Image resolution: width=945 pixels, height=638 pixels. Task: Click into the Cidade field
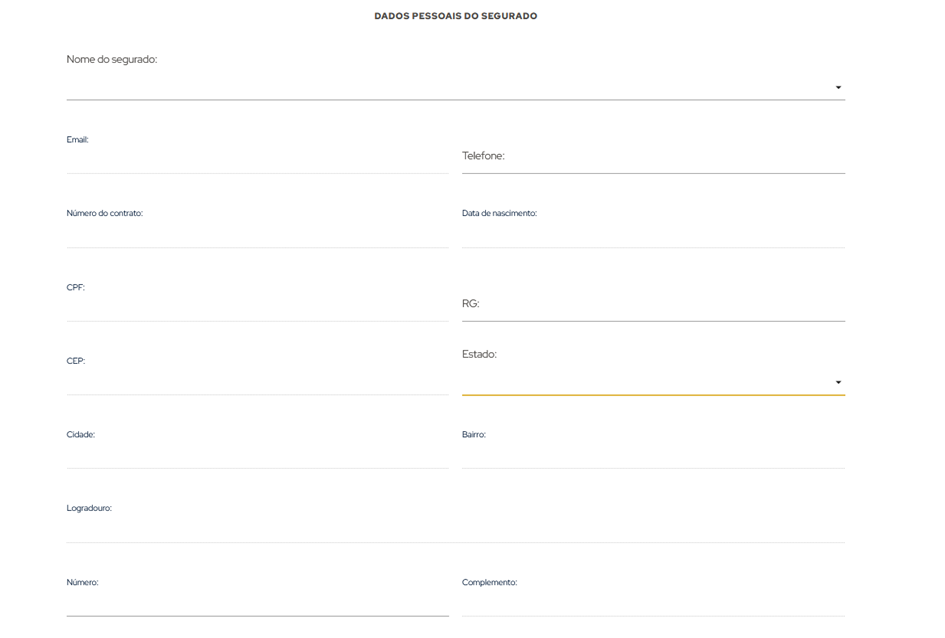pyautogui.click(x=257, y=456)
